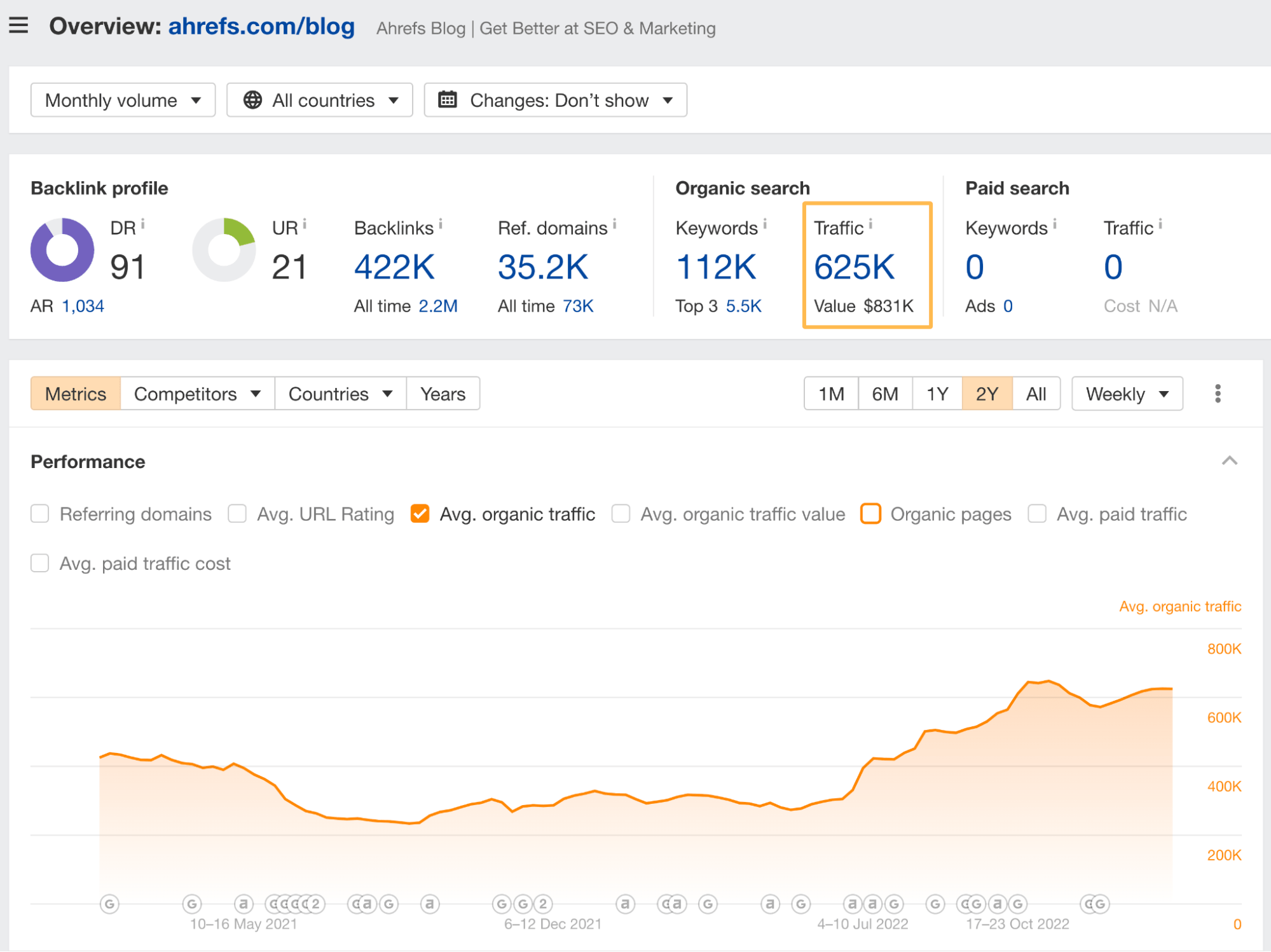Screen dimensions: 1271x952
Task: Click the info icon beside Backlinks
Action: (440, 223)
